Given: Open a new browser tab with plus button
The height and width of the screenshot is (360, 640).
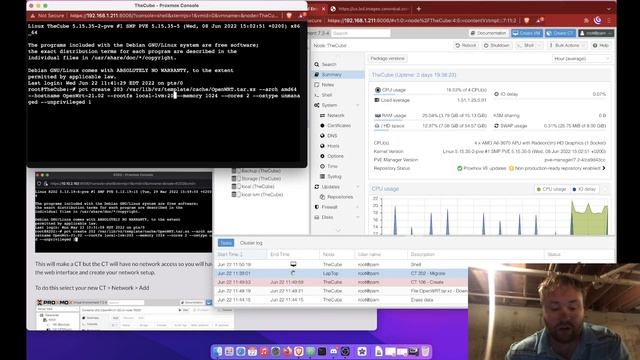Looking at the screenshot, I should 418,9.
